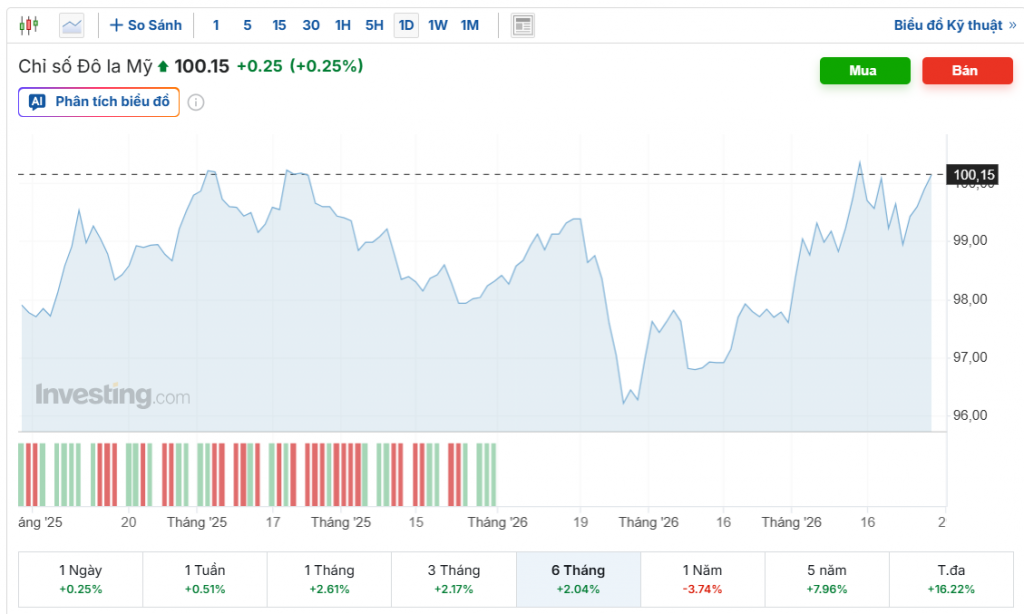Select the T.đa maximum range tab
Viewport: 1024px width, 614px height.
(951, 579)
